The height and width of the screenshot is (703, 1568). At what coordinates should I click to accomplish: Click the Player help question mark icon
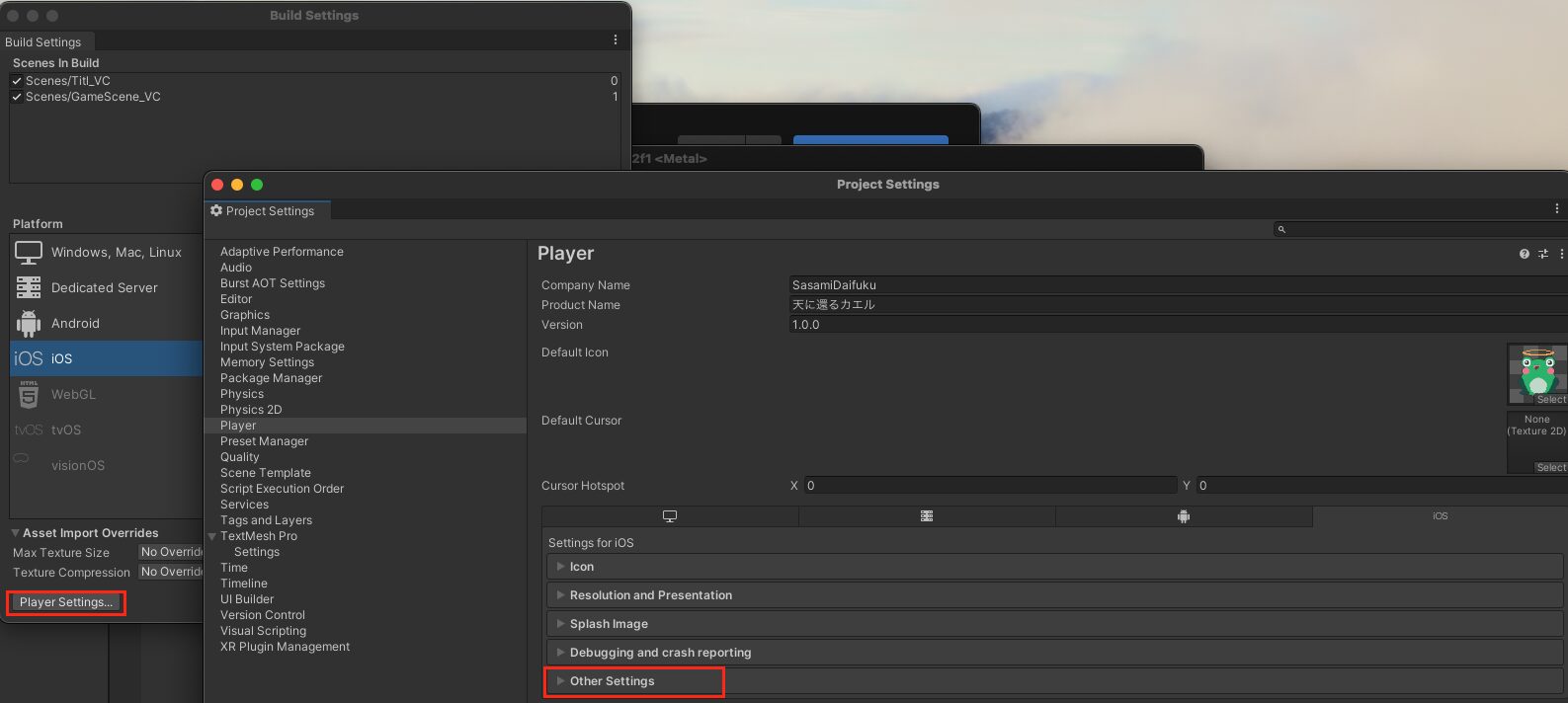1525,254
